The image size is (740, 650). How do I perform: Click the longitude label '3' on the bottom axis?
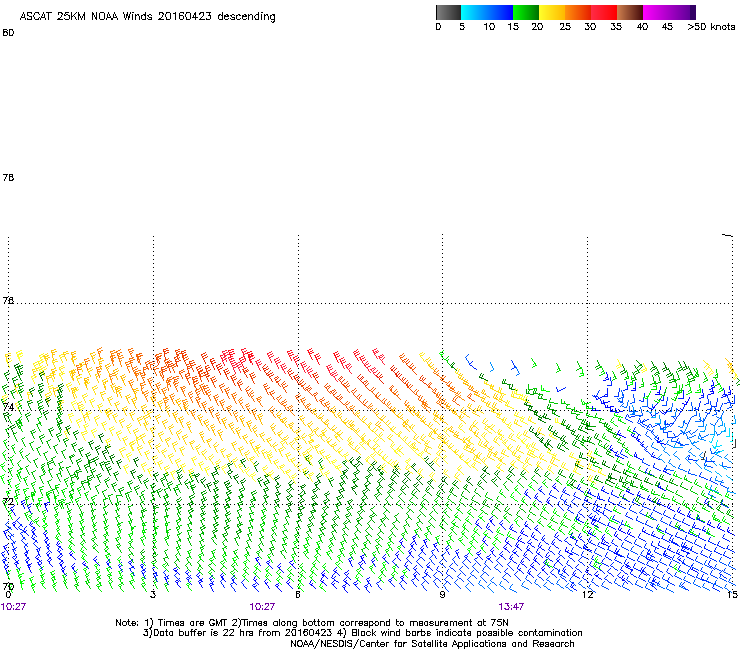pyautogui.click(x=153, y=594)
